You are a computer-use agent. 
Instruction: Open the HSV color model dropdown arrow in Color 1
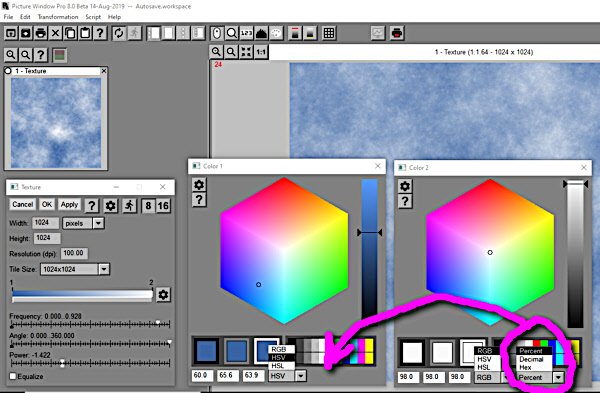(301, 376)
